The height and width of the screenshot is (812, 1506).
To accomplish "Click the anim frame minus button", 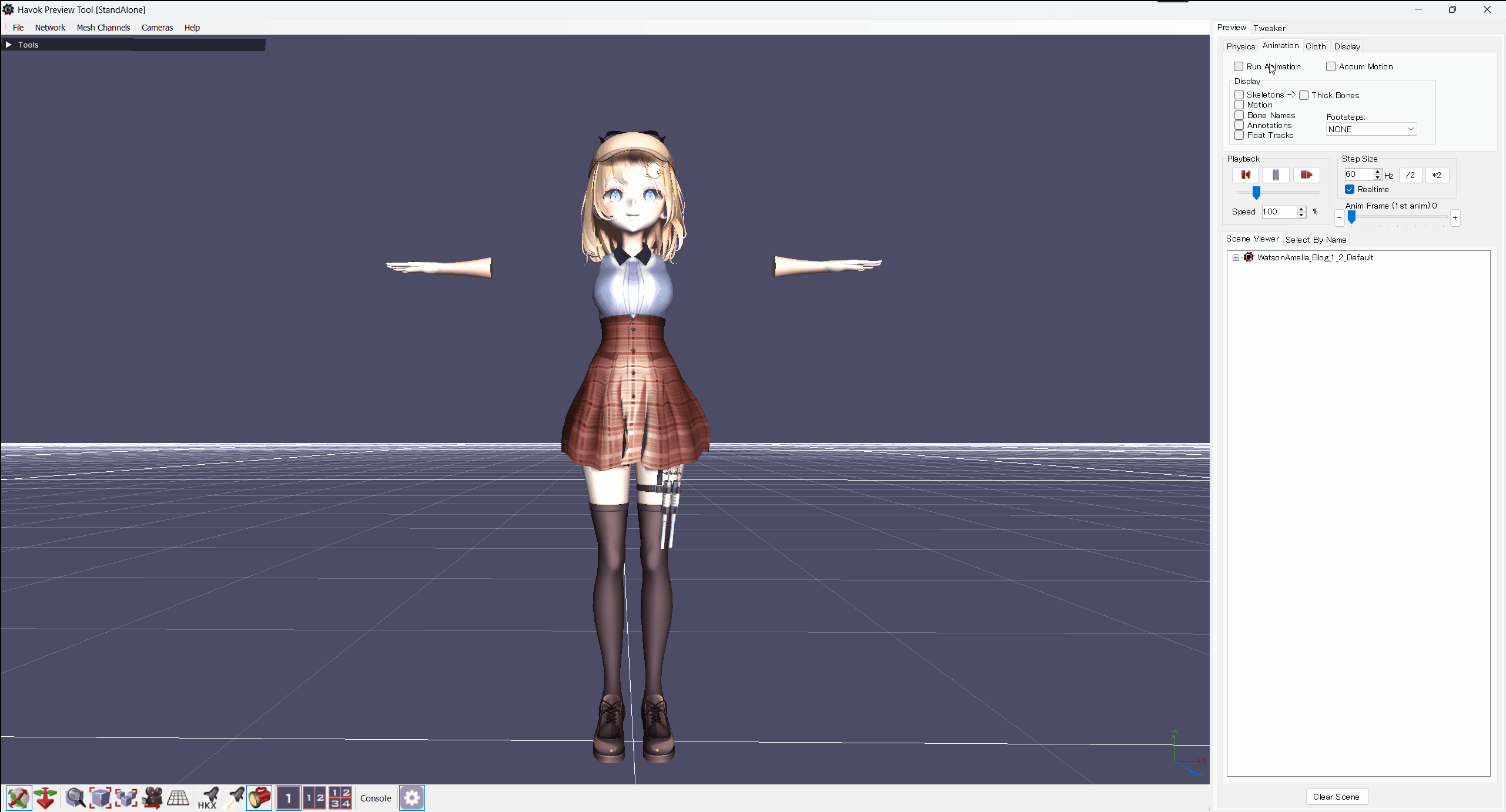I will coord(1339,218).
